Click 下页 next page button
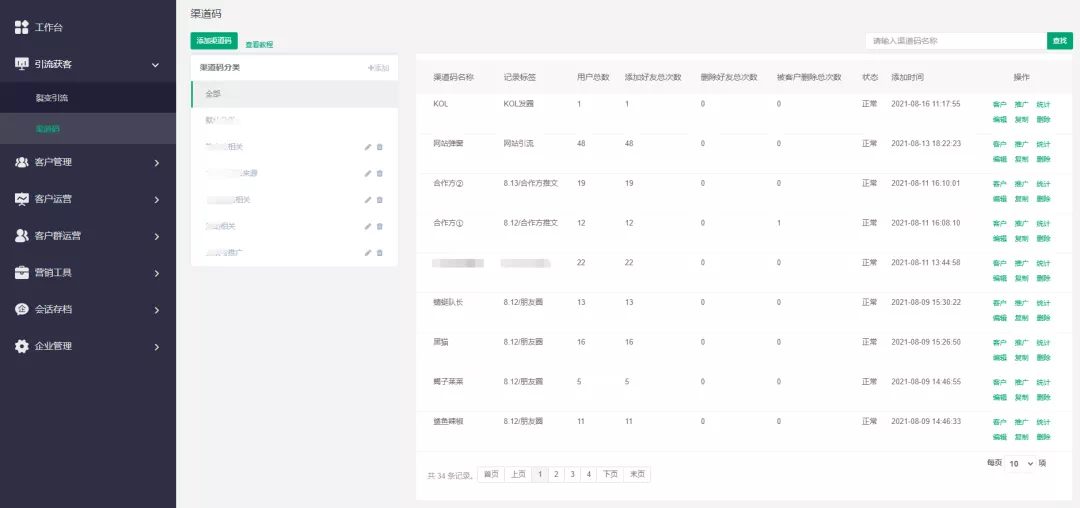This screenshot has height=508, width=1080. (610, 475)
